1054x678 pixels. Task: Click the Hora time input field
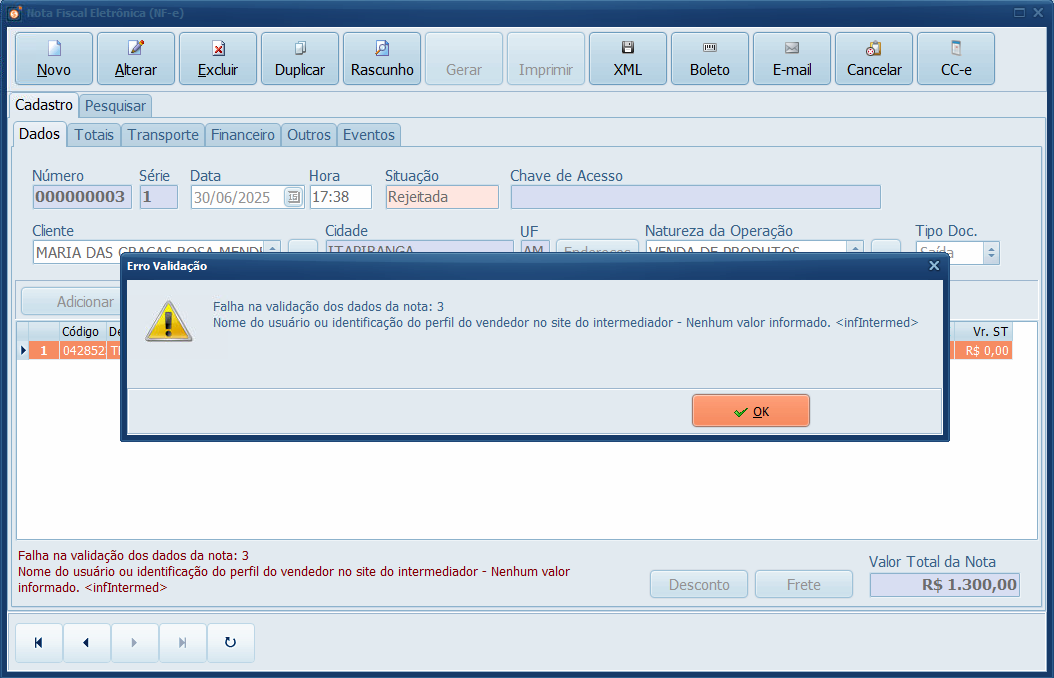tap(340, 197)
